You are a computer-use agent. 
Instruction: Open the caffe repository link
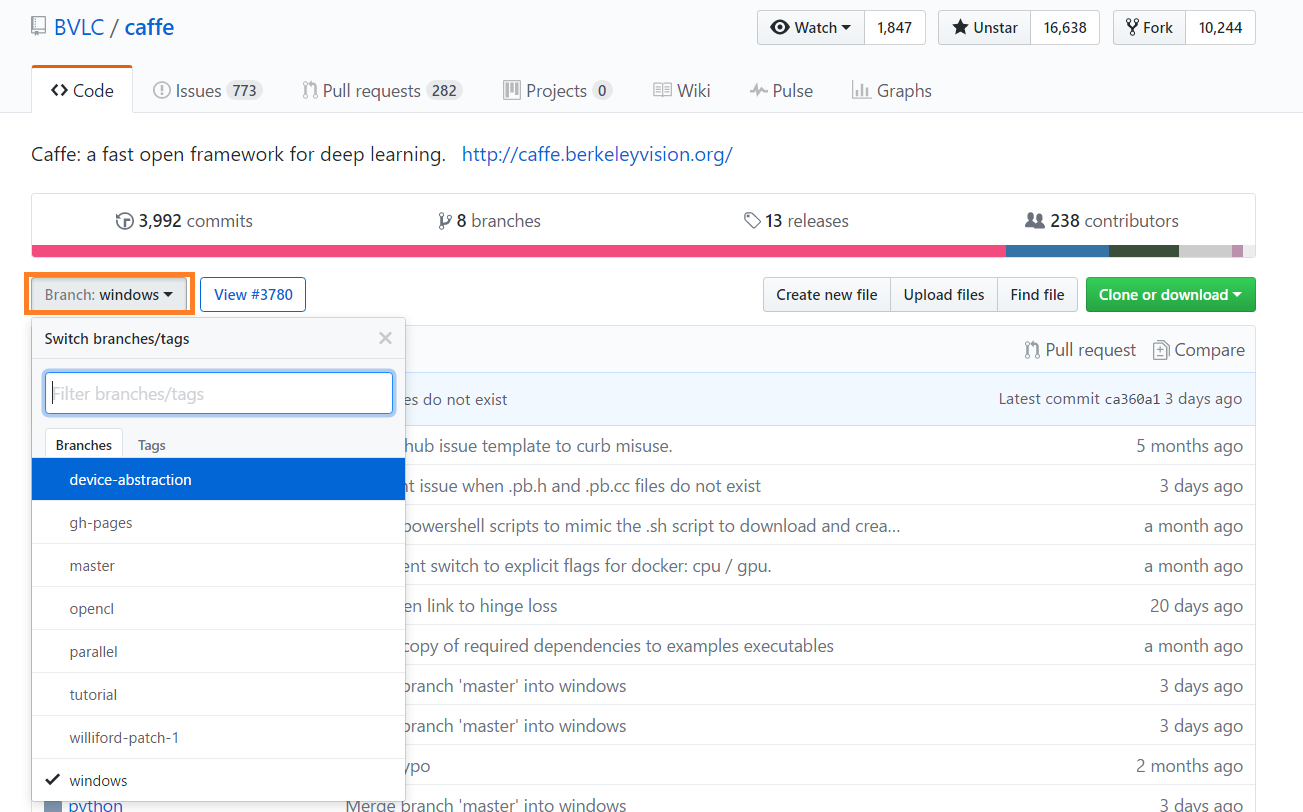point(149,27)
